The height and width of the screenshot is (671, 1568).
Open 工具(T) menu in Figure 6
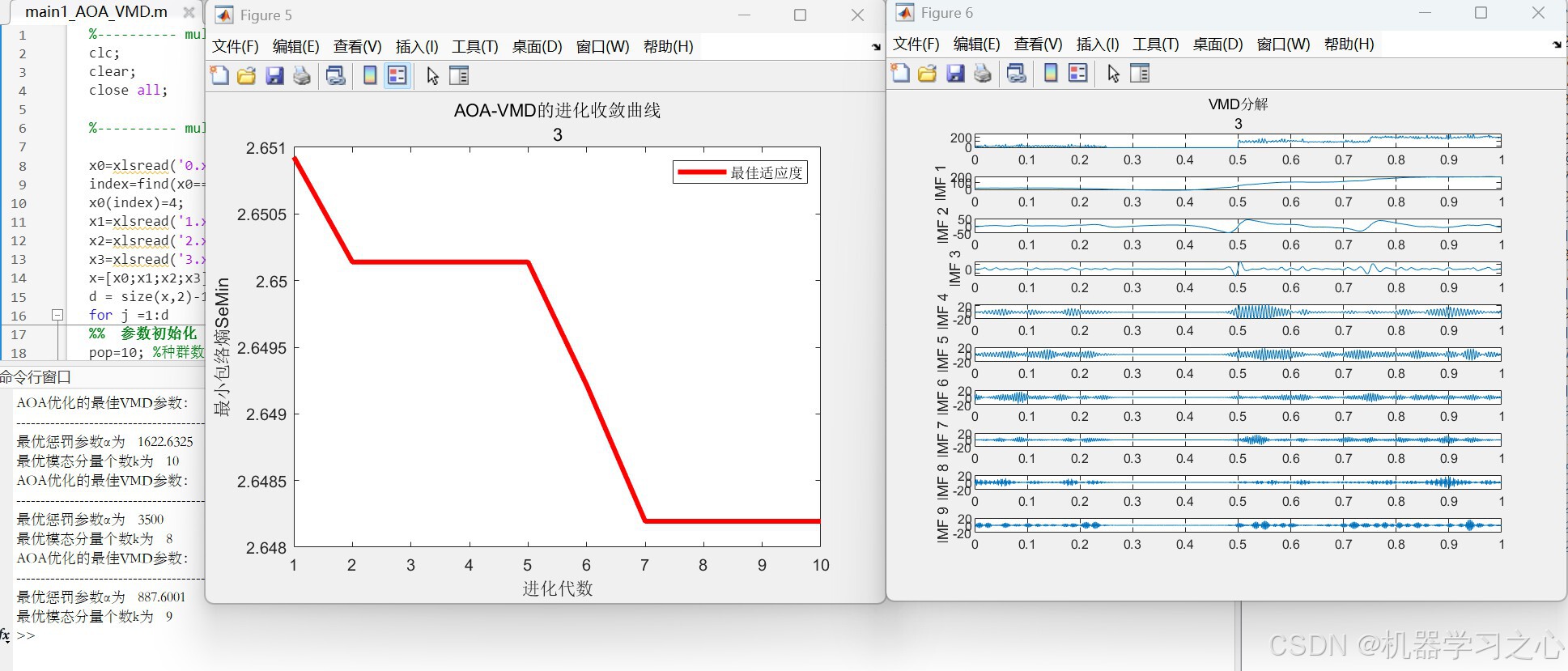[x=1156, y=45]
